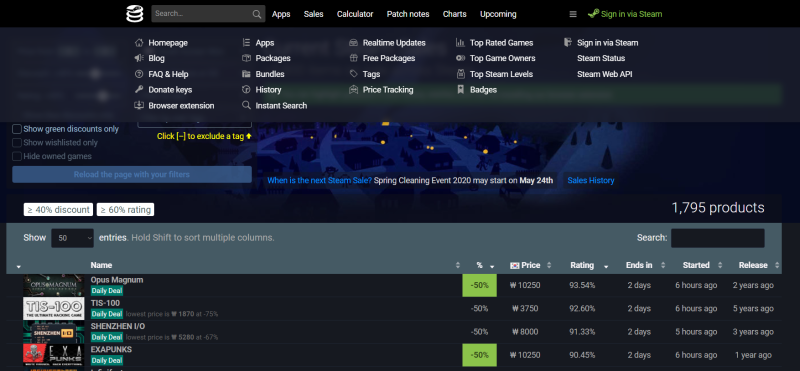Click the TIS-100 Daily Deal badge
The width and height of the screenshot is (800, 371).
point(107,314)
